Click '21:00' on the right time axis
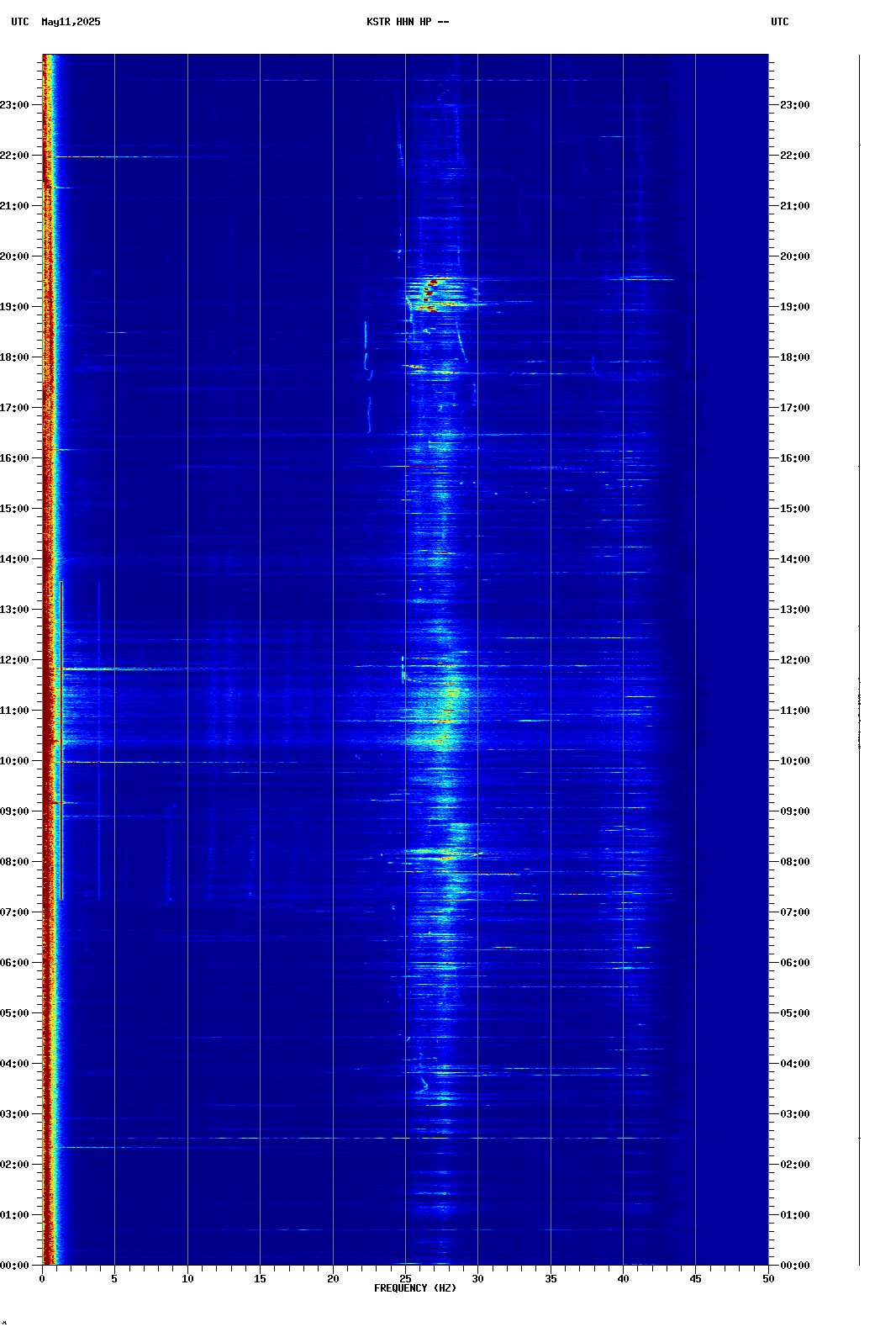This screenshot has height=1332, width=896. point(795,206)
